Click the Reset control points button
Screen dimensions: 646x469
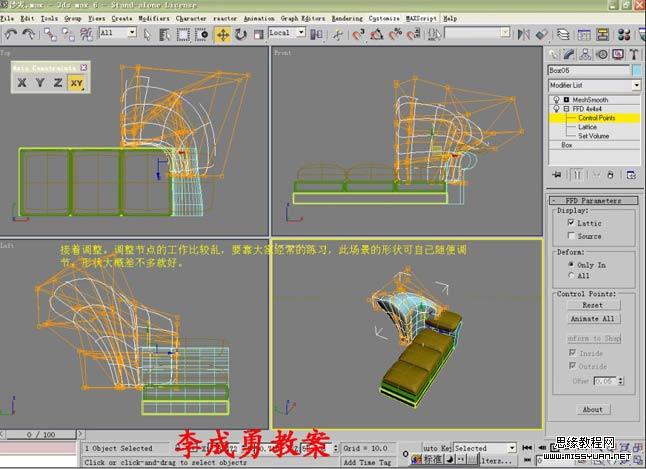(593, 305)
